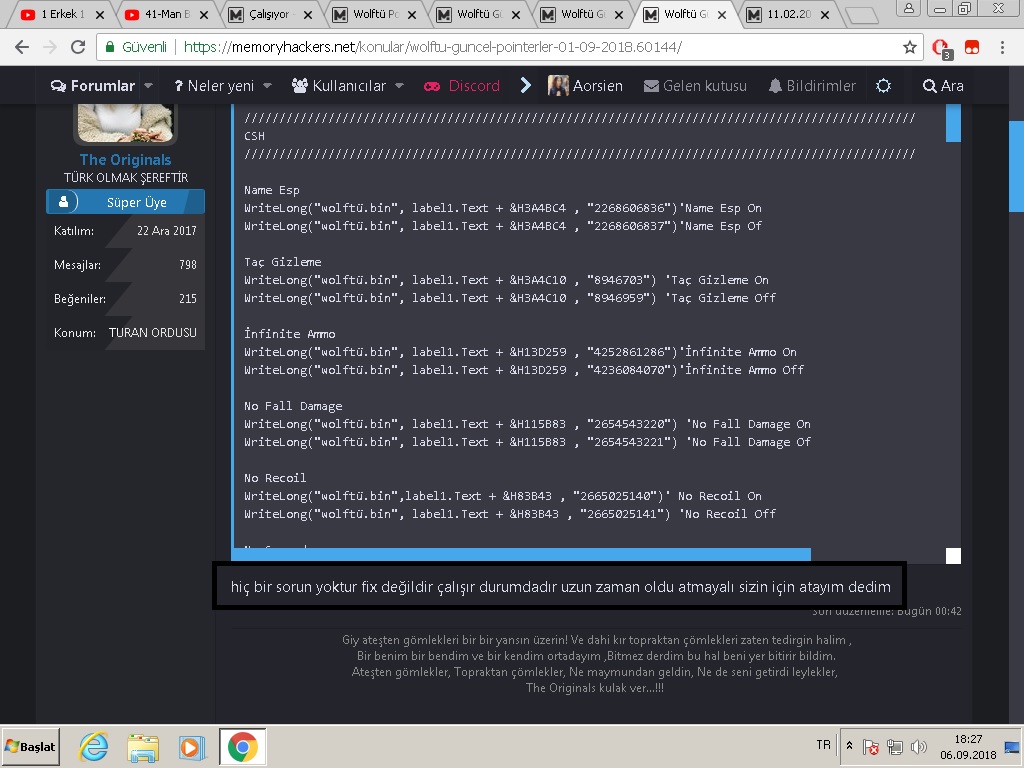Switch to Wolftü Po tab
Image resolution: width=1024 pixels, height=768 pixels.
tap(369, 14)
